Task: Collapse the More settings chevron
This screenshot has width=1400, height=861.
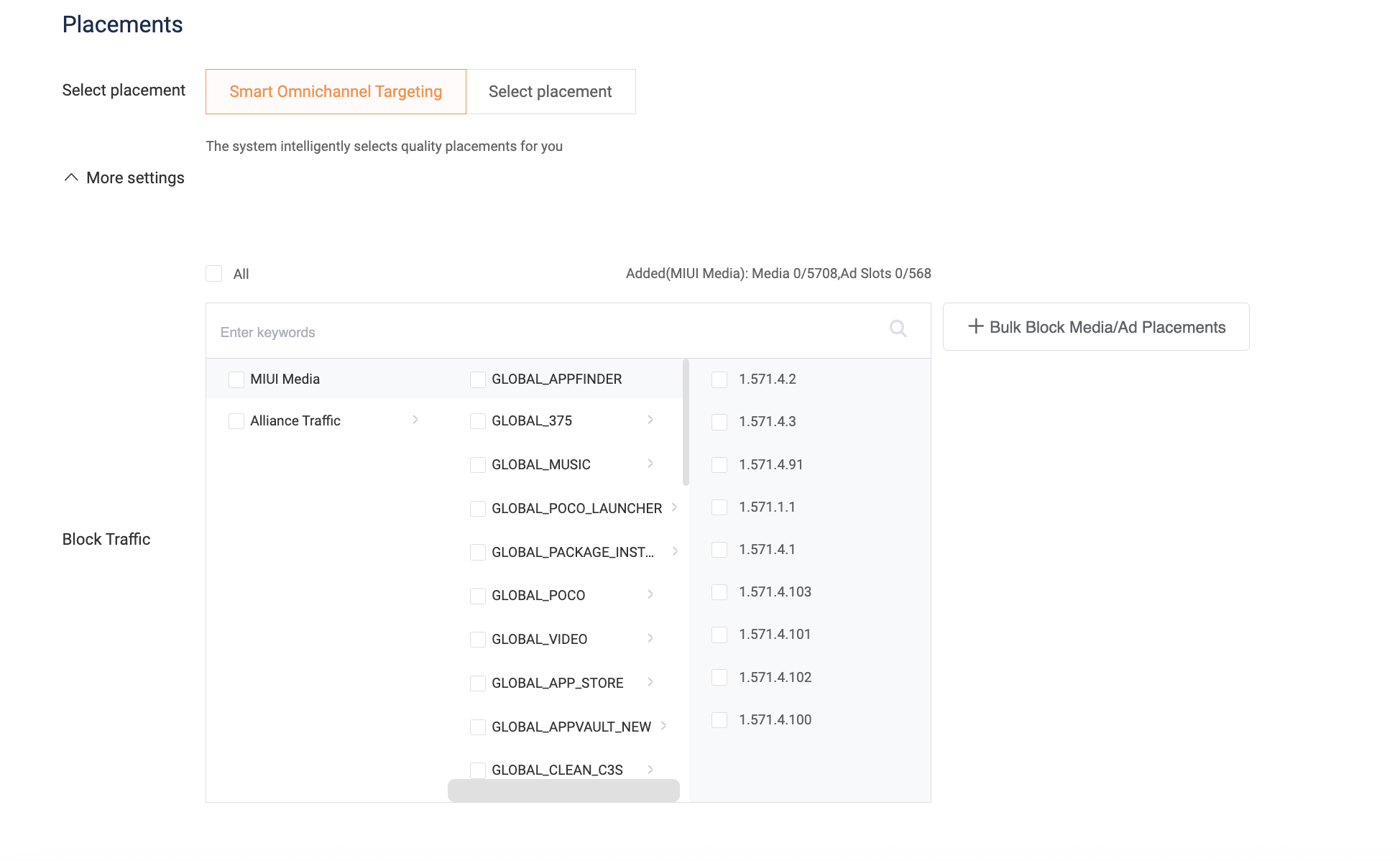Action: pos(71,178)
